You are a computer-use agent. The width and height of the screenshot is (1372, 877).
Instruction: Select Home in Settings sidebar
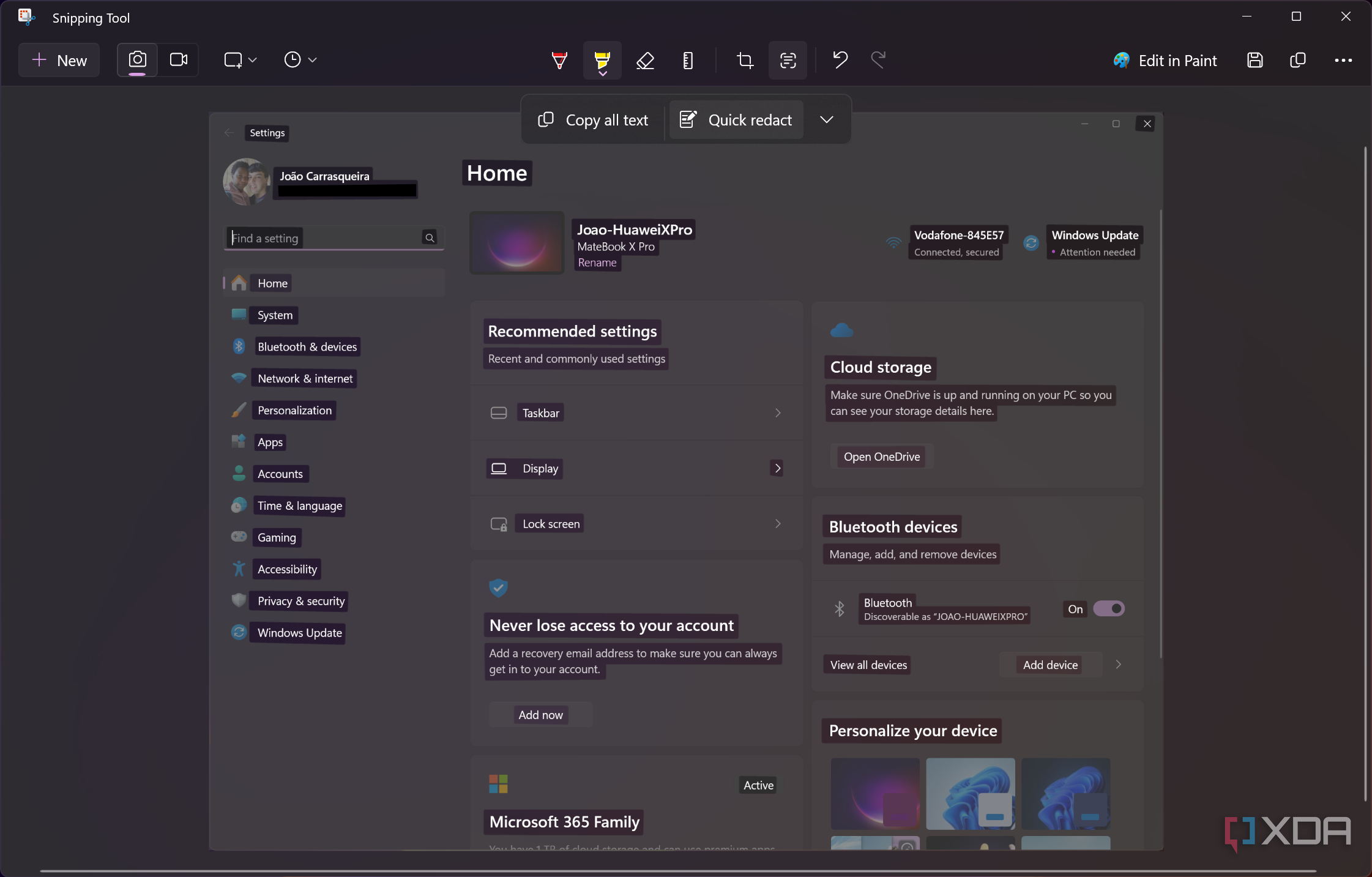[x=334, y=283]
